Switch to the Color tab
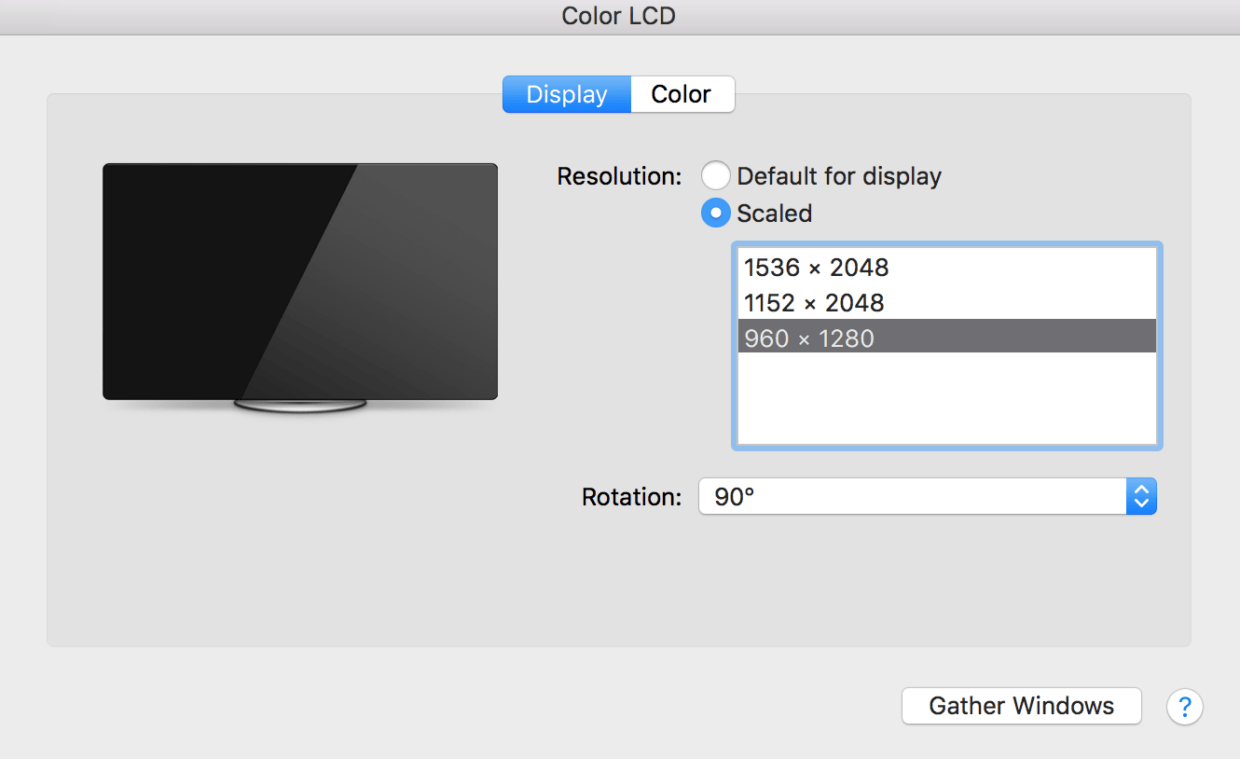Screen dimensions: 1240x759 click(x=681, y=95)
